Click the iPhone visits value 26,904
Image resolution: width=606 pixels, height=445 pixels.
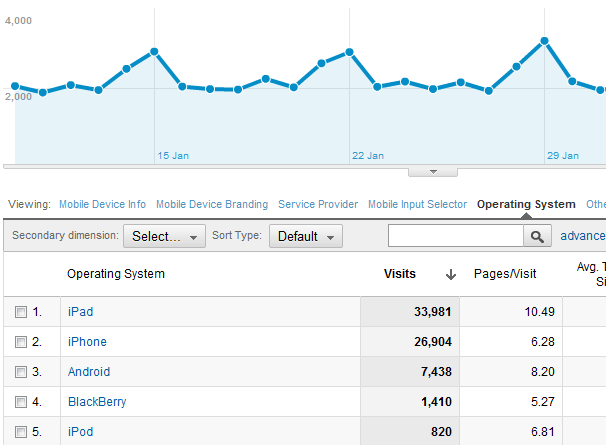coord(432,342)
